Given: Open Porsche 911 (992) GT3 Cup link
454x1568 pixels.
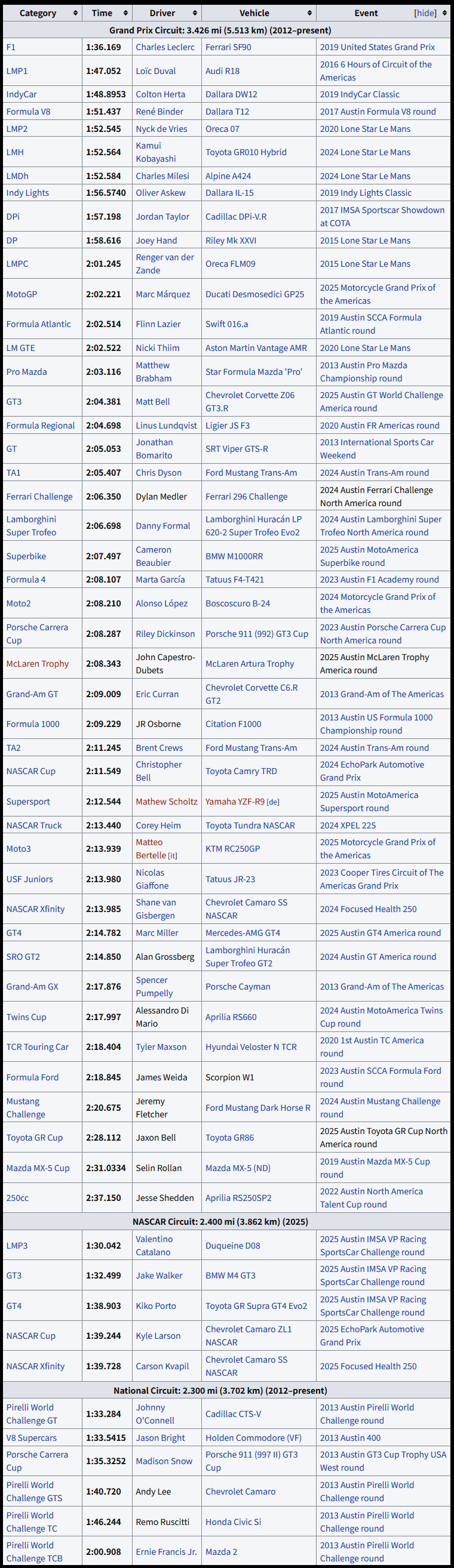Looking at the screenshot, I should click(256, 634).
